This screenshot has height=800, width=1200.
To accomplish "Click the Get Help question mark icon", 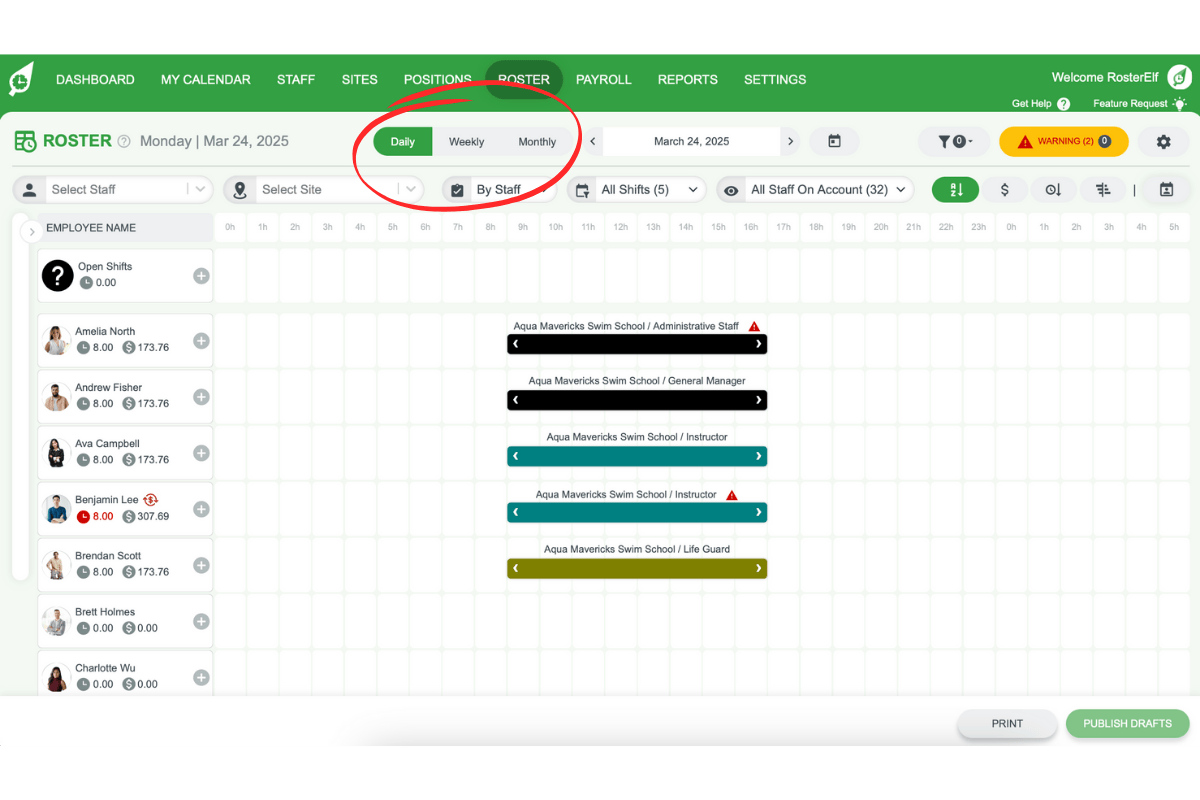I will tap(1063, 103).
